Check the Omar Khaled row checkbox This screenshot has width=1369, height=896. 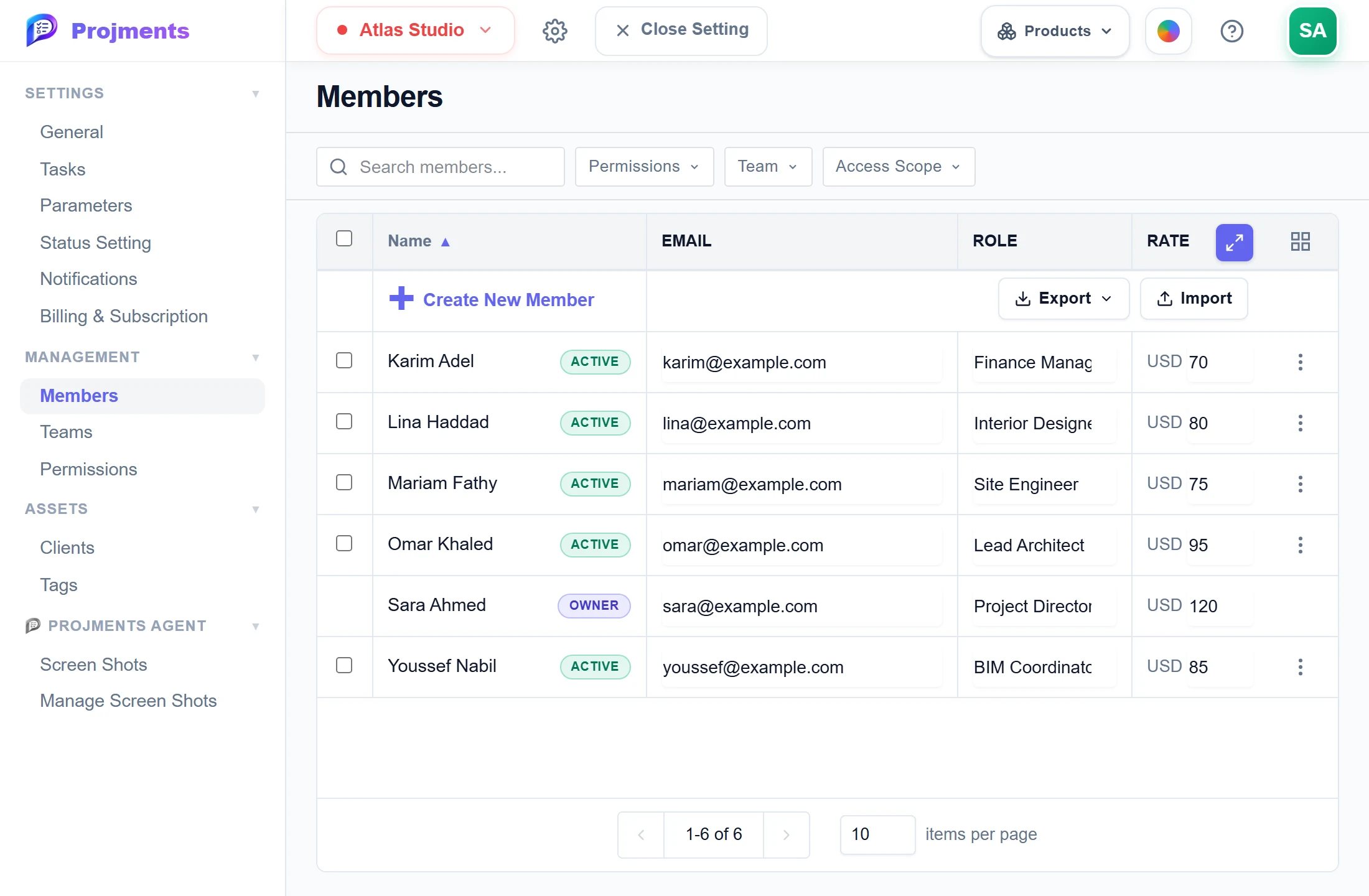coord(344,543)
